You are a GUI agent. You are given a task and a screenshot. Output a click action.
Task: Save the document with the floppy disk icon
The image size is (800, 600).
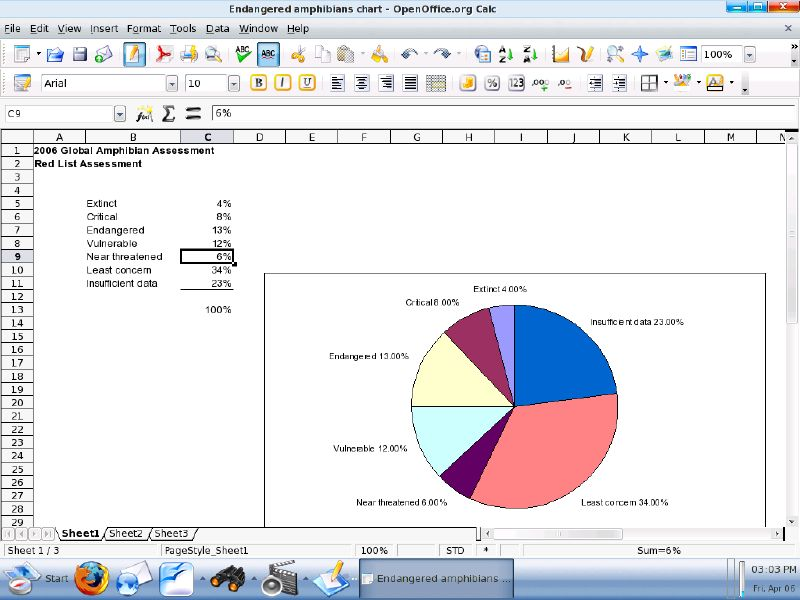pyautogui.click(x=80, y=54)
